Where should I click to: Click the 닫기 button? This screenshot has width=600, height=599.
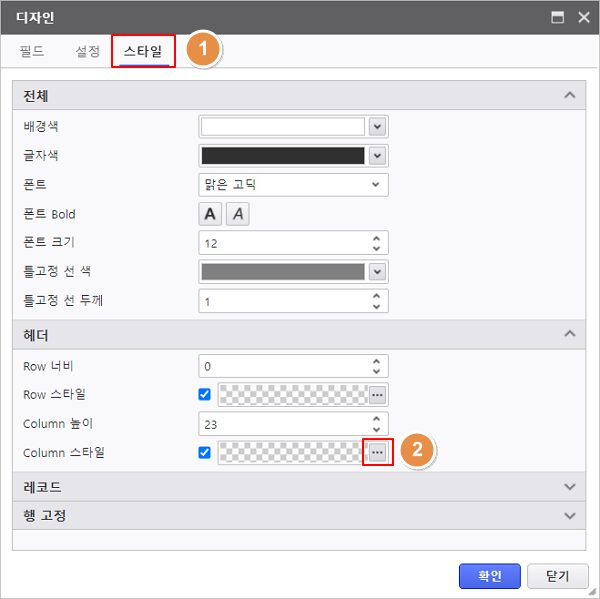click(x=557, y=576)
